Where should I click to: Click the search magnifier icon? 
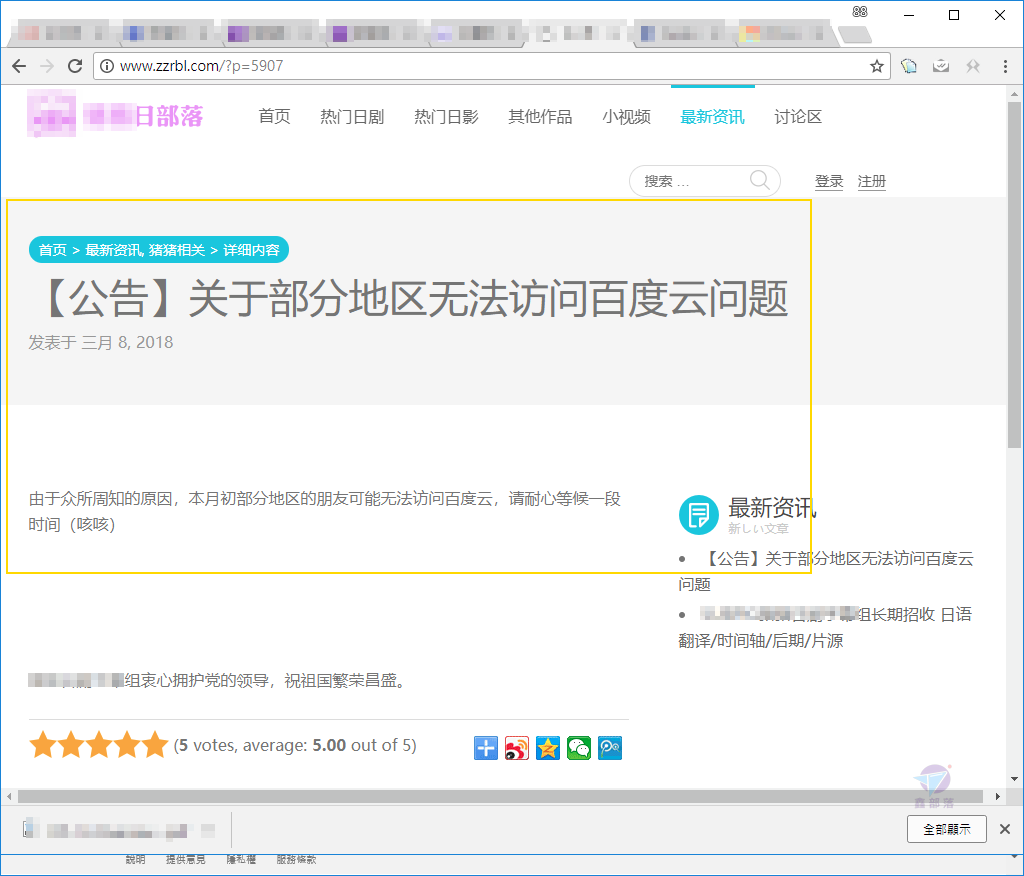click(760, 180)
